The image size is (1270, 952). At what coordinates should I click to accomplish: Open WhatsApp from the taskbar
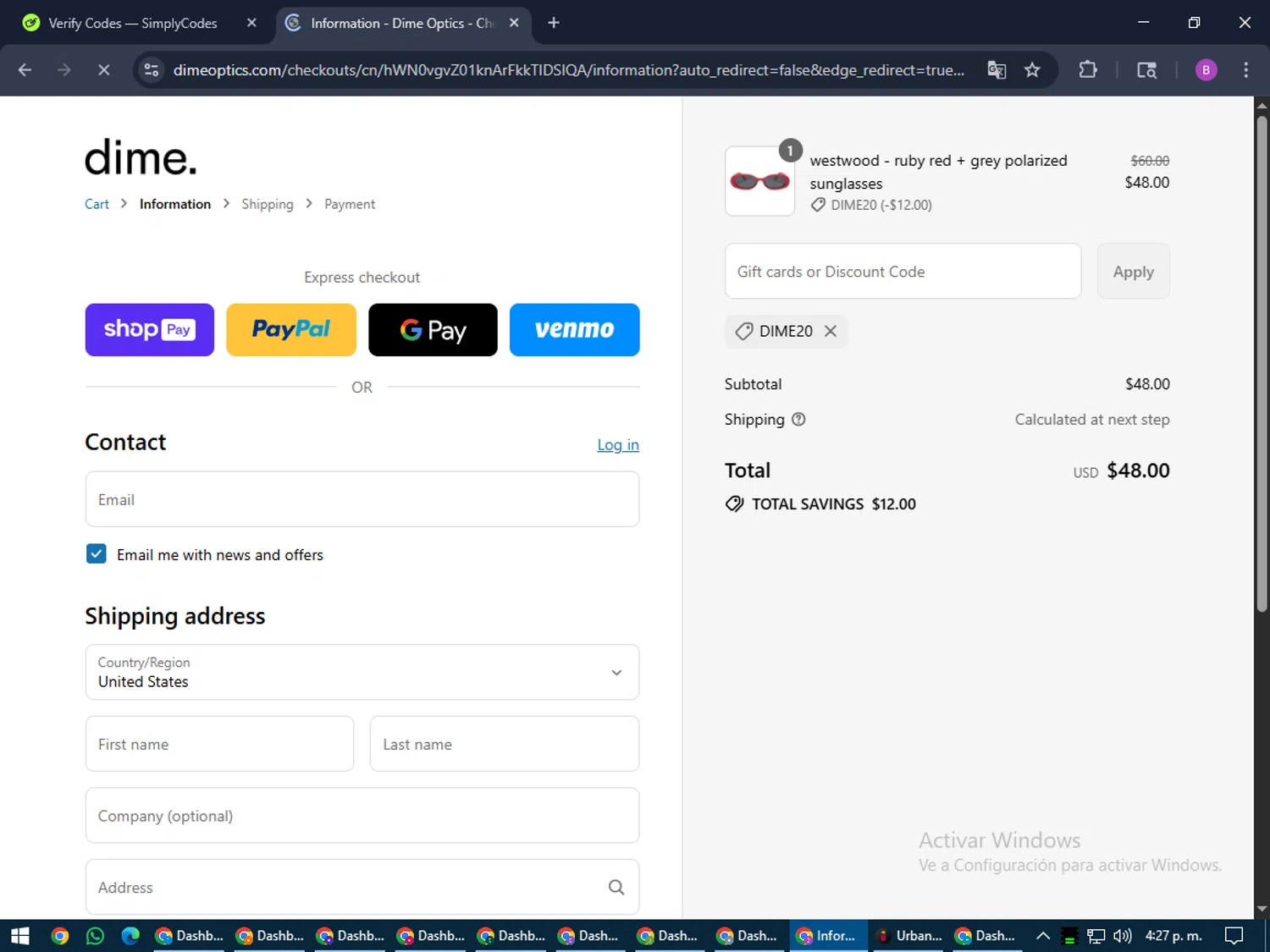point(95,936)
